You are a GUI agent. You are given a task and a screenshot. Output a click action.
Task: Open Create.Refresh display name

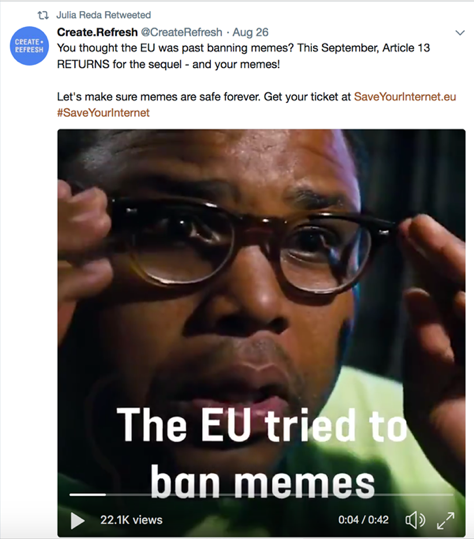point(97,32)
